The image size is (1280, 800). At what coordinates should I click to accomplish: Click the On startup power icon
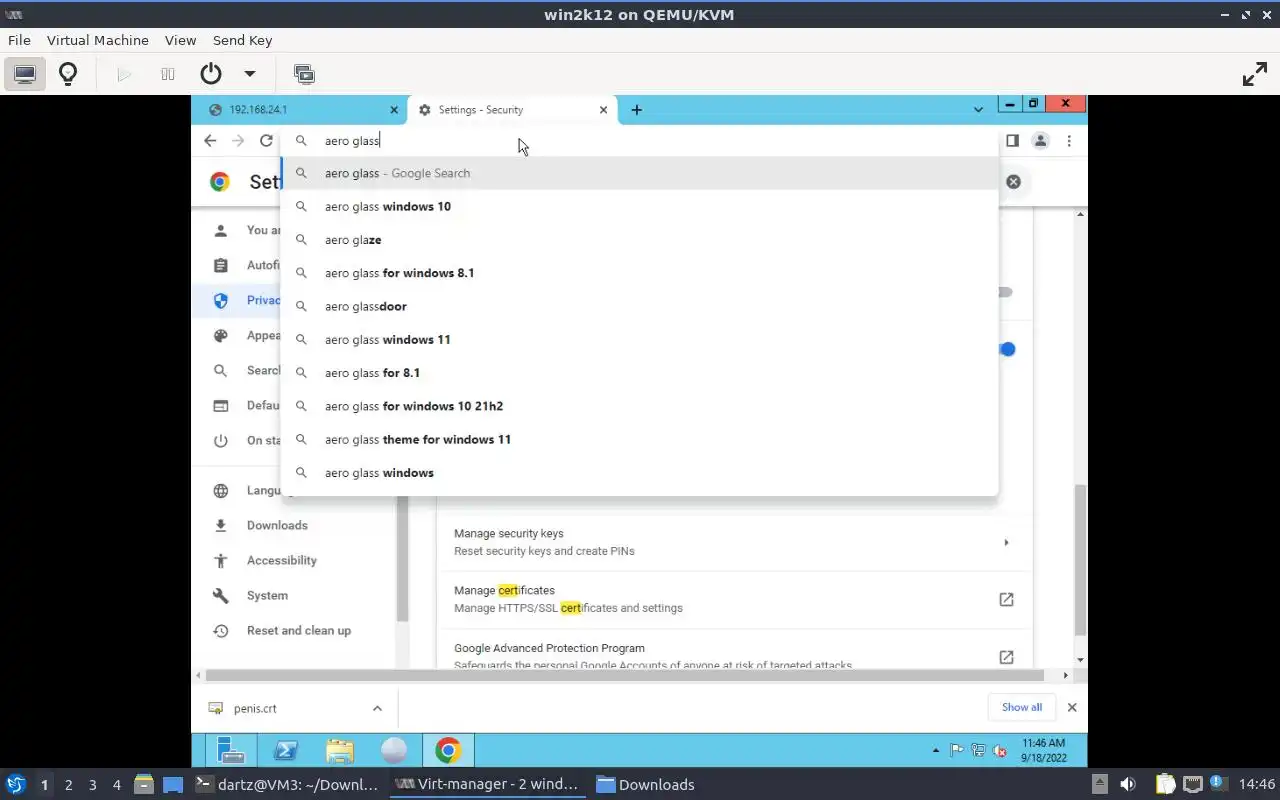click(x=221, y=440)
